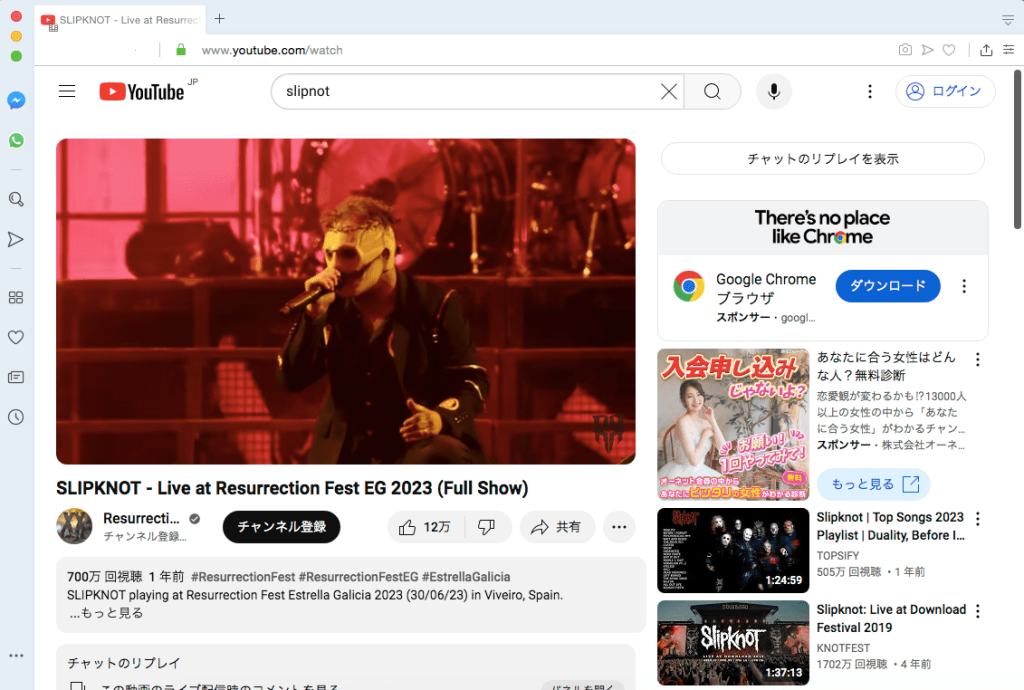The width and height of the screenshot is (1024, 690).
Task: Share the video with 共有 button
Action: coord(557,527)
